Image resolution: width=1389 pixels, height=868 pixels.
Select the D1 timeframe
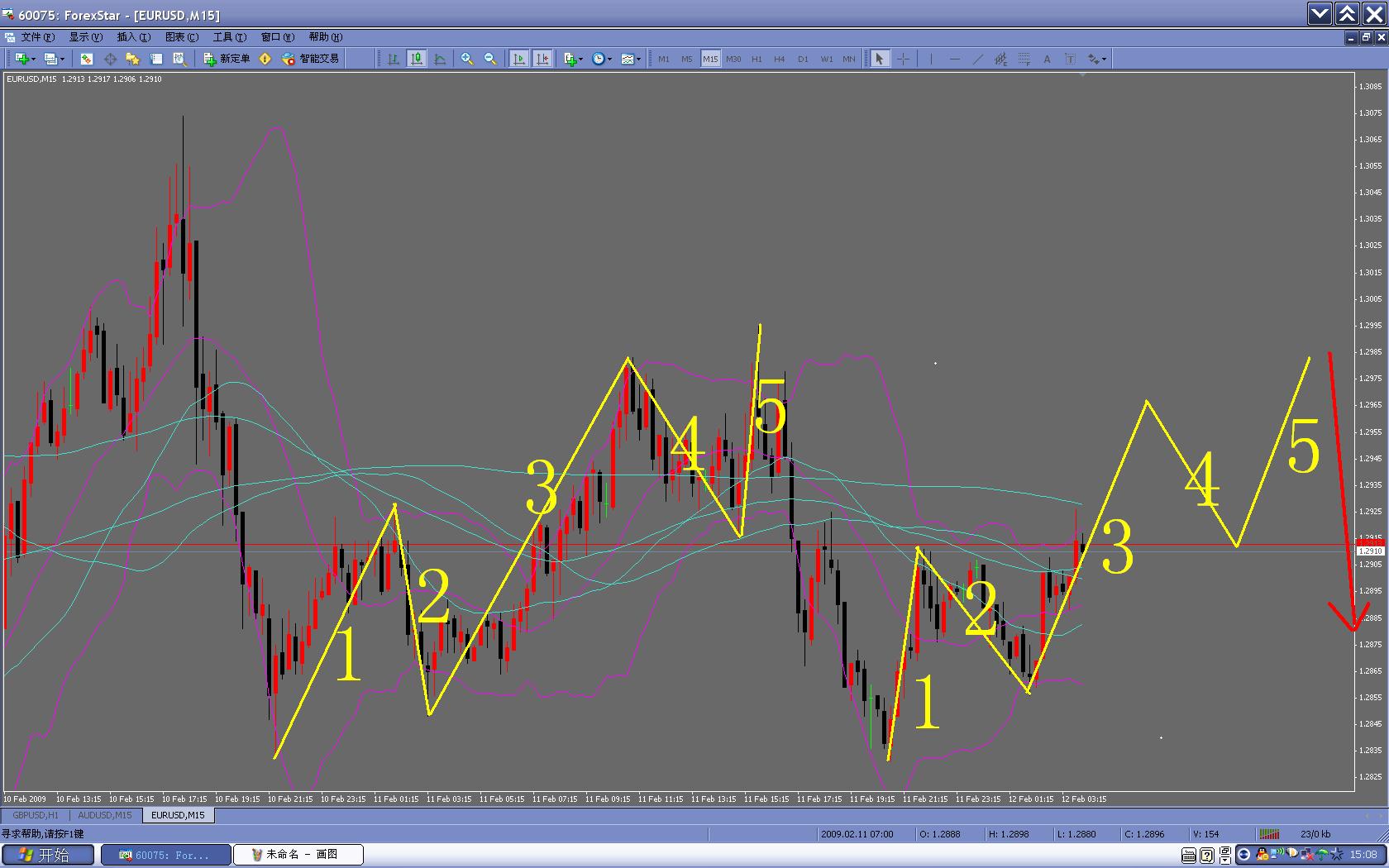point(803,59)
